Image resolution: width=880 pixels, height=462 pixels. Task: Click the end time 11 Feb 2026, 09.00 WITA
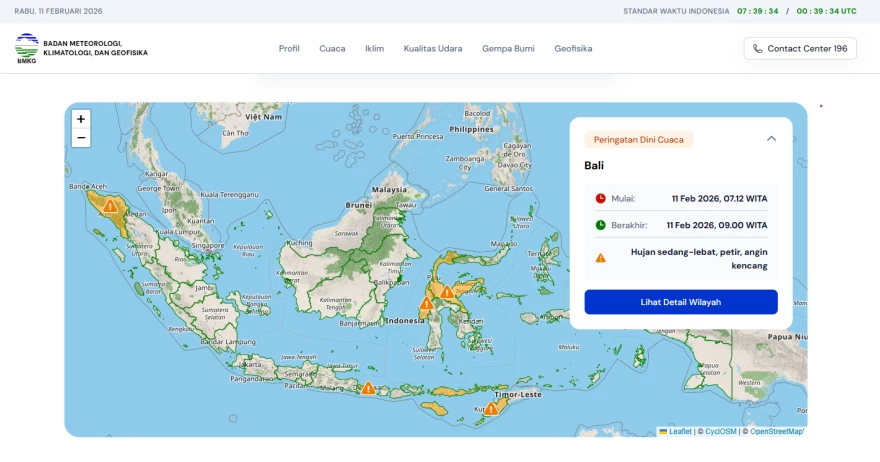(717, 225)
